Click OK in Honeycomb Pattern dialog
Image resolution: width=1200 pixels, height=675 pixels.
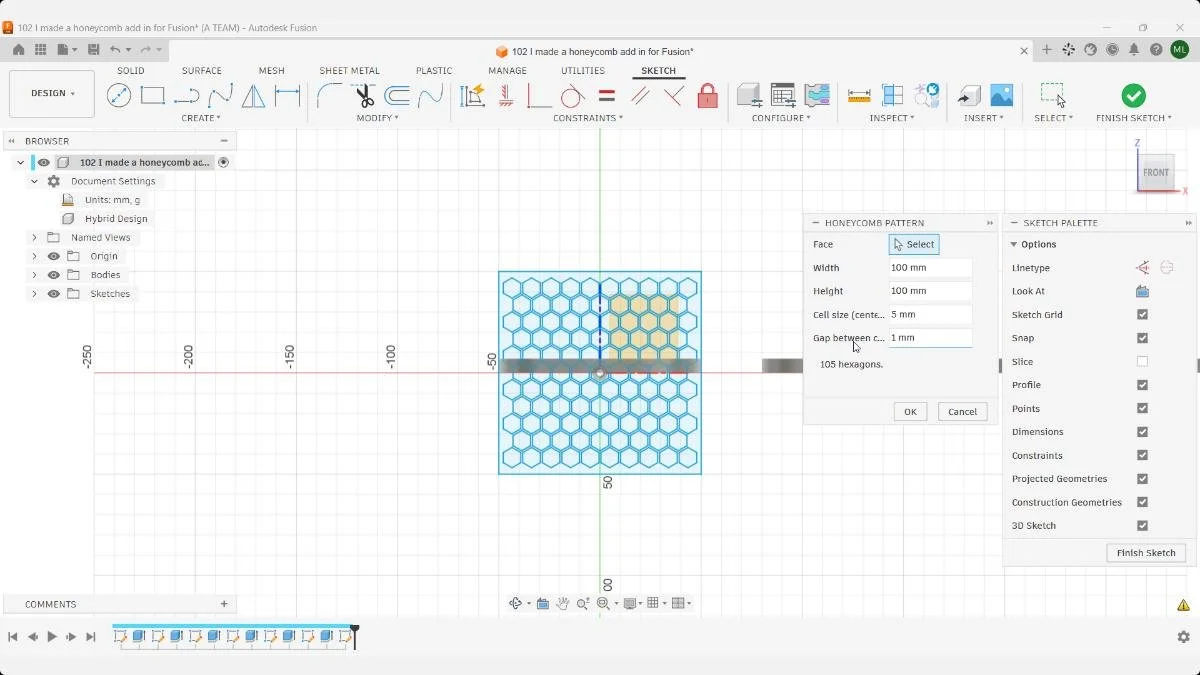(x=910, y=412)
